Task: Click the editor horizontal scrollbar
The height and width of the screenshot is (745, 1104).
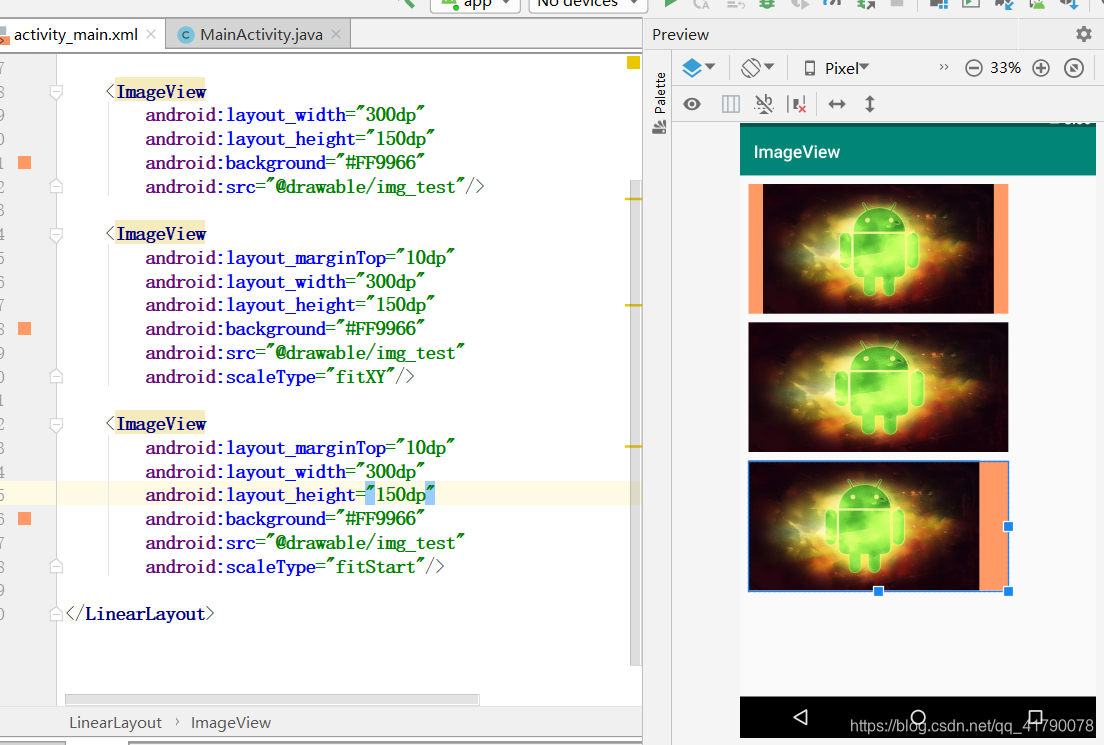Action: pyautogui.click(x=272, y=699)
